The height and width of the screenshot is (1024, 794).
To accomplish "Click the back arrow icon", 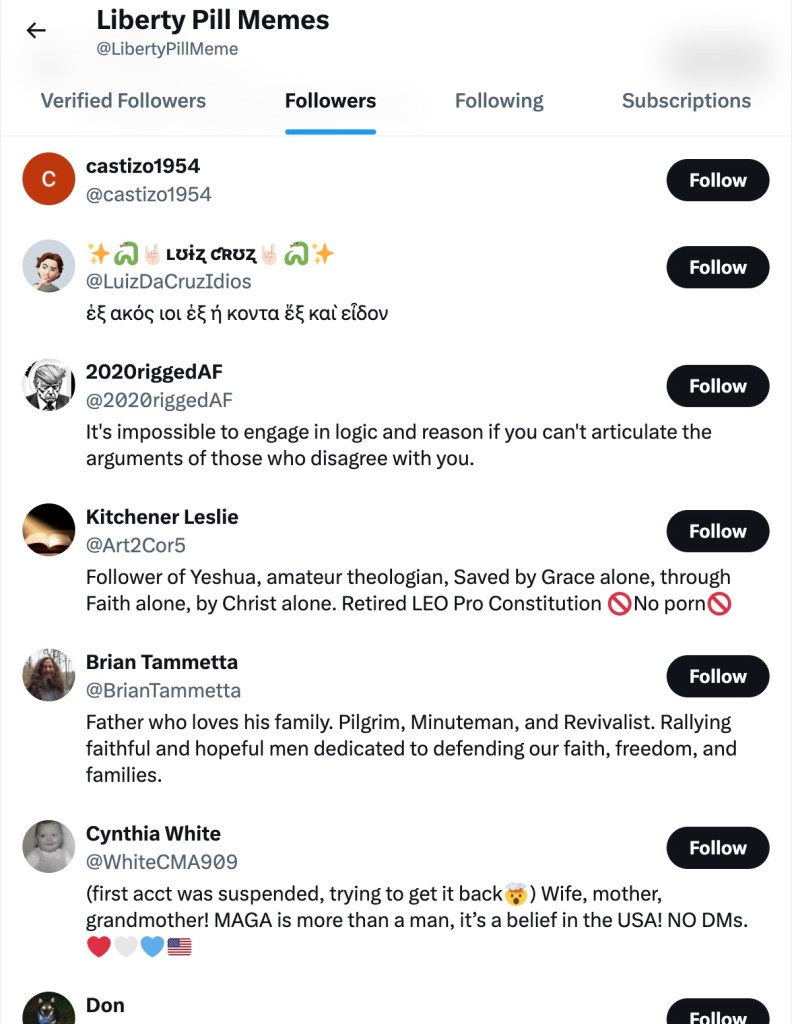I will [36, 30].
